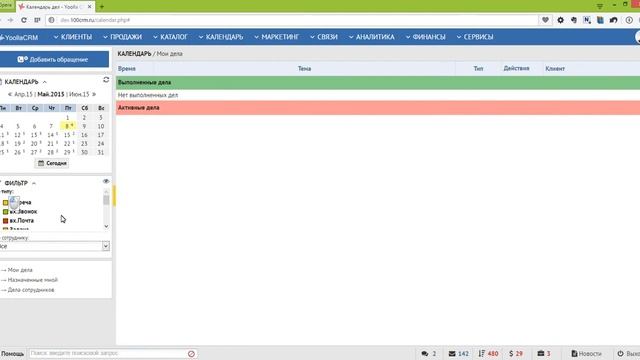Click the Выполненные дела green header
Screen dimensions: 640x360
coord(378,82)
